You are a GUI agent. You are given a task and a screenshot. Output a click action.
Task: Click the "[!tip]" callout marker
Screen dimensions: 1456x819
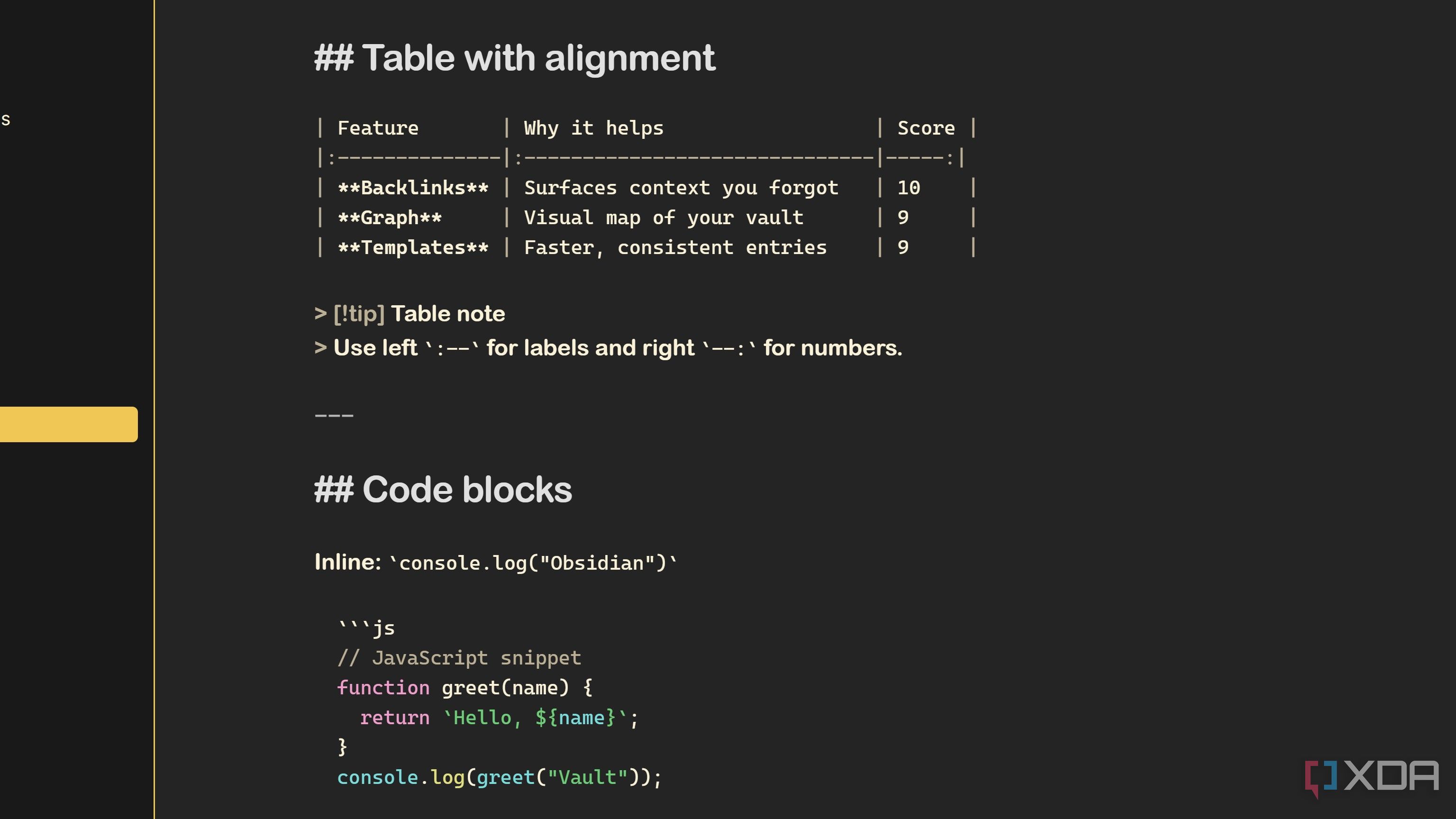click(x=359, y=314)
